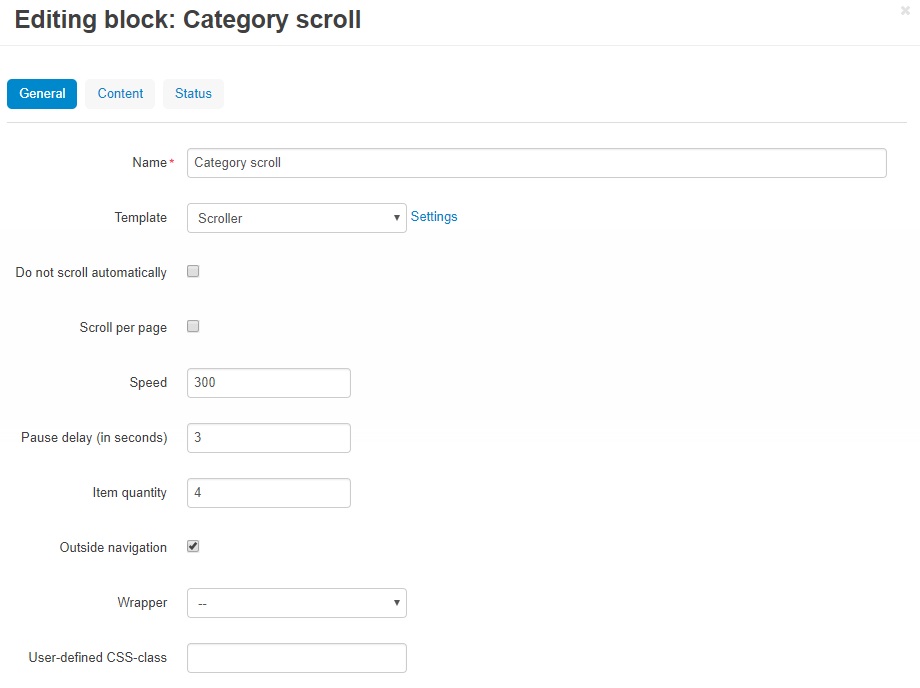The image size is (920, 688).
Task: Click the User-defined CSS-class label
Action: pyautogui.click(x=97, y=658)
